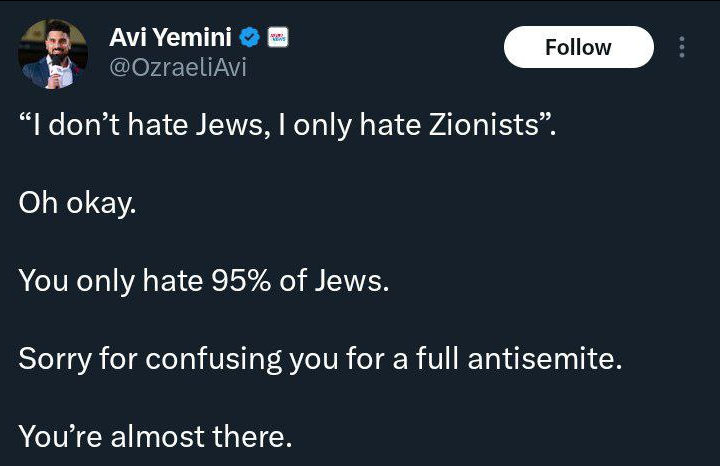Open Avi Yemini's profile picture
720x466 pixels.
click(x=53, y=53)
